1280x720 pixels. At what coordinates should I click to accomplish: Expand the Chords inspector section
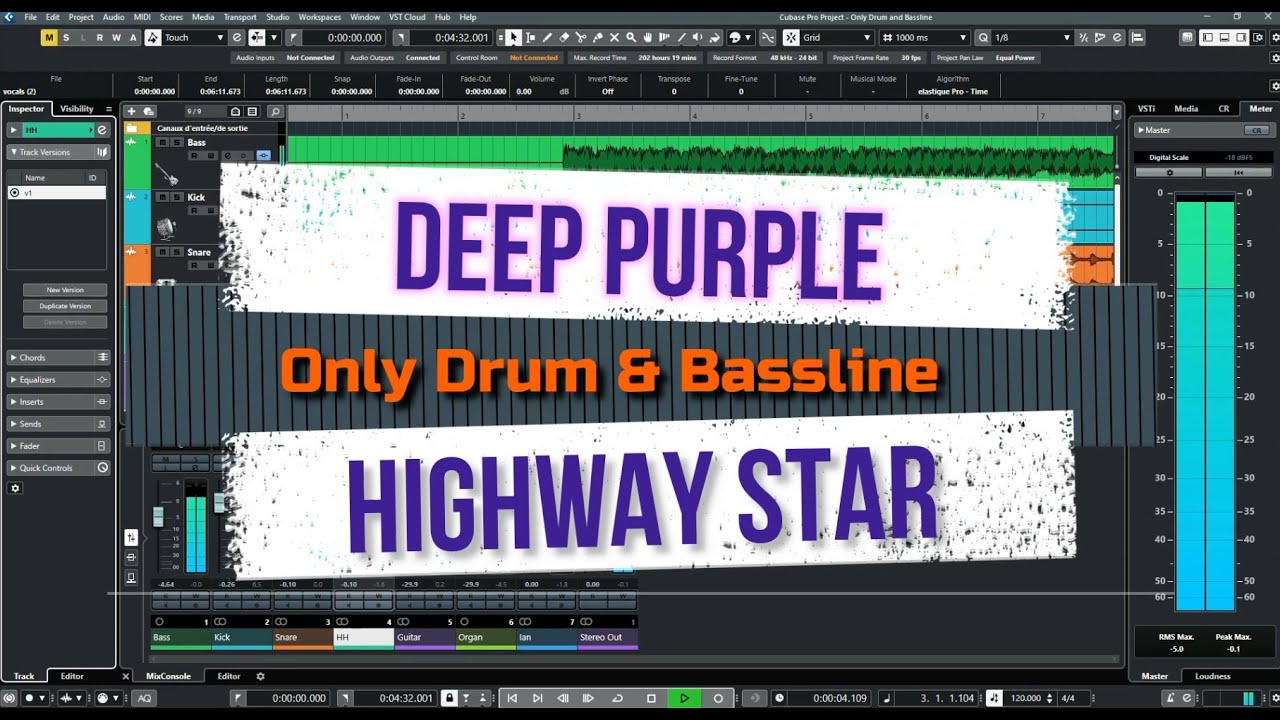59,357
